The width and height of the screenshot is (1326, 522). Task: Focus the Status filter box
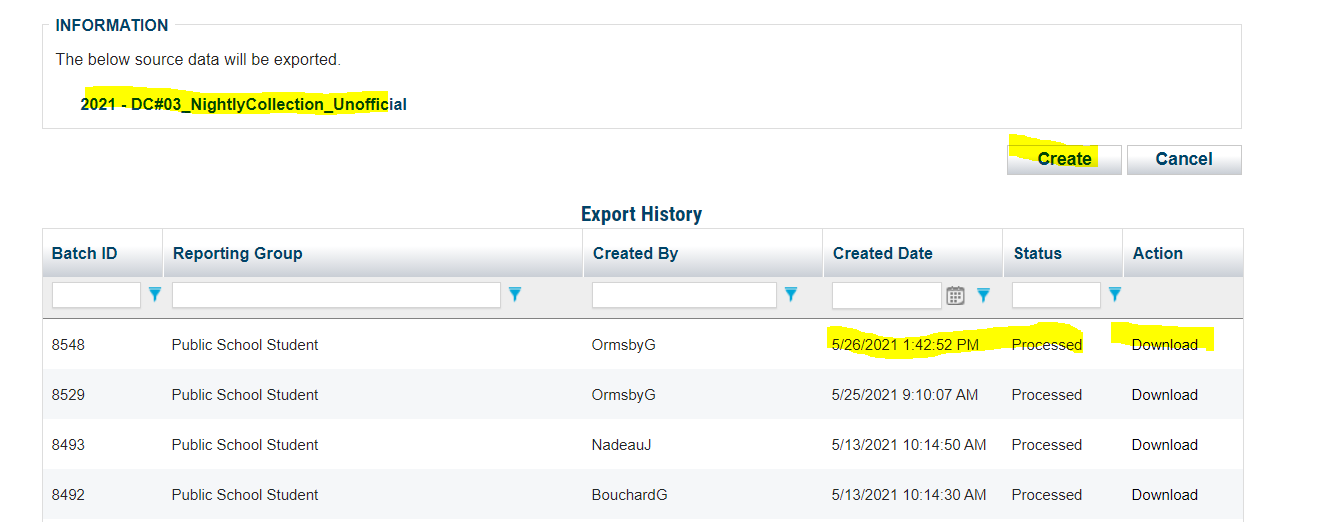pyautogui.click(x=1056, y=295)
